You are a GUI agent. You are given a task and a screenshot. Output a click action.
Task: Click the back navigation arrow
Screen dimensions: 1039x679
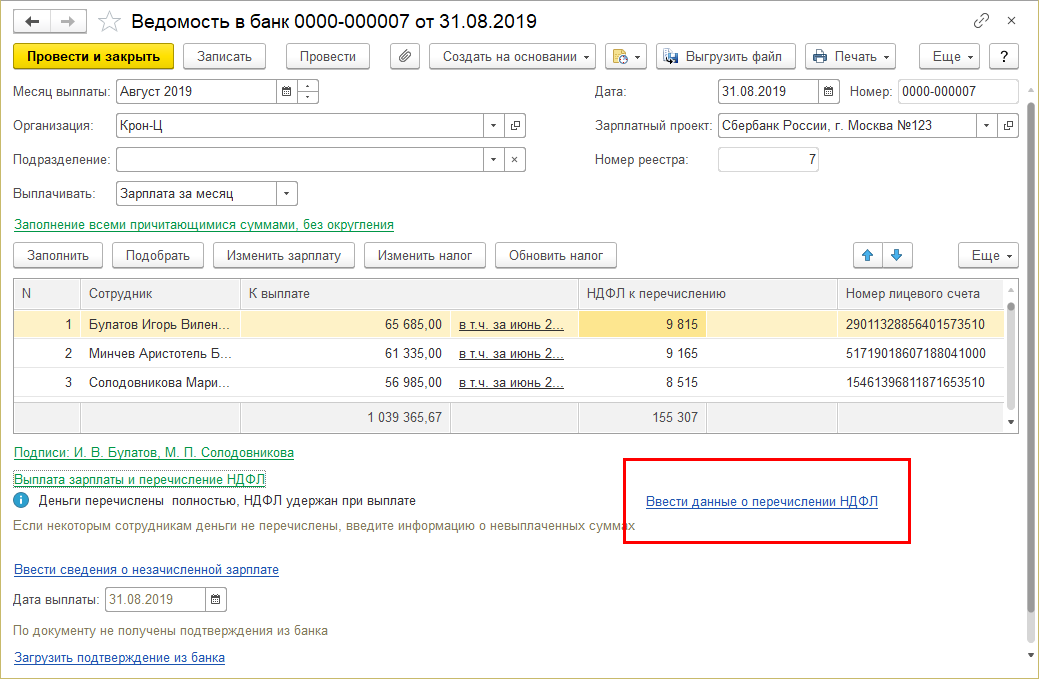tap(33, 21)
